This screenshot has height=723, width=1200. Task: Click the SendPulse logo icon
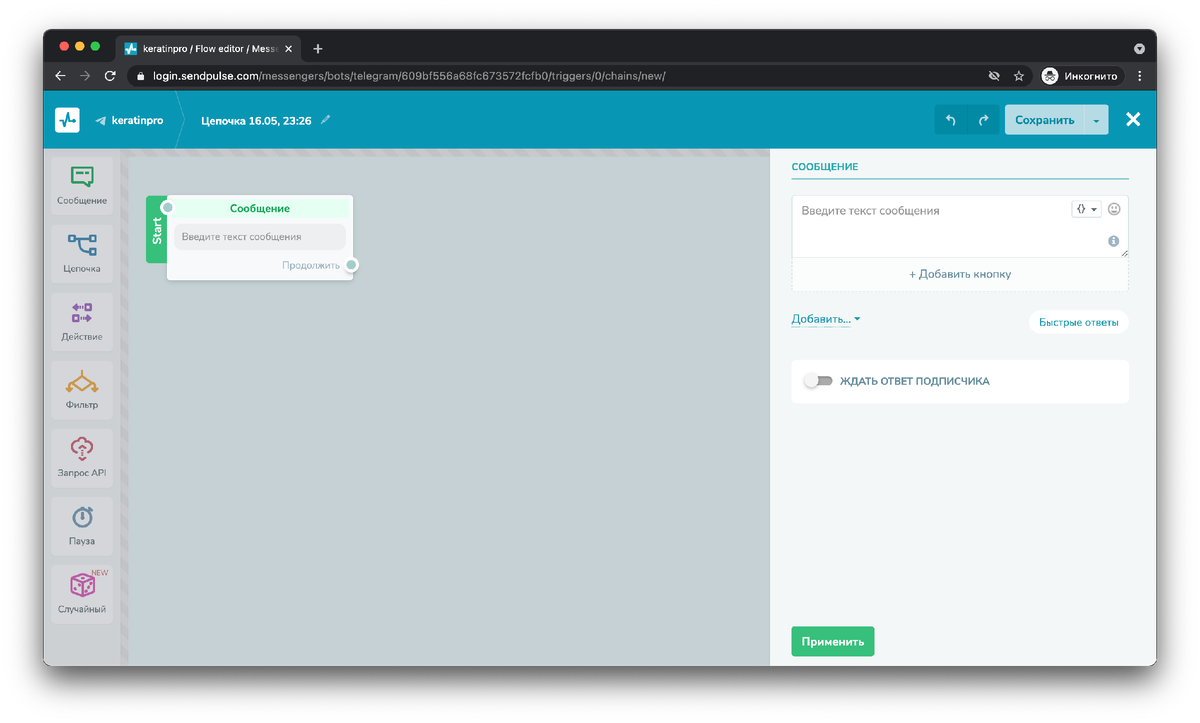tap(67, 120)
